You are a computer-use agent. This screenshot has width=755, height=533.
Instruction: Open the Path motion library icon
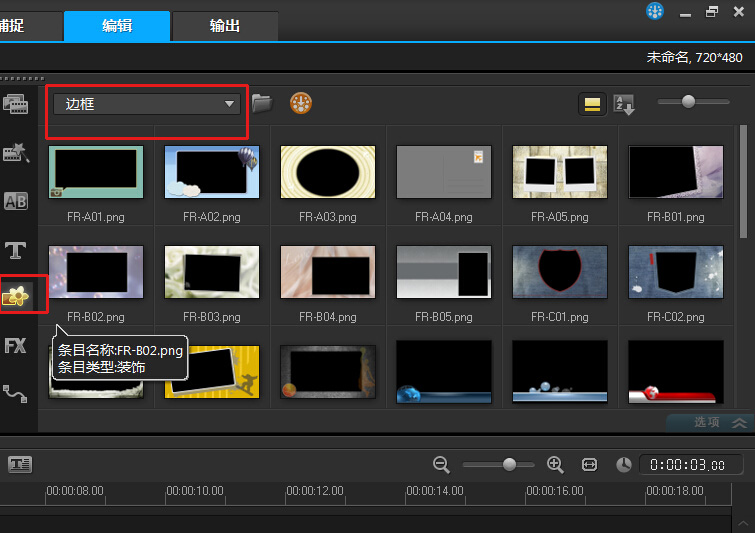point(16,393)
